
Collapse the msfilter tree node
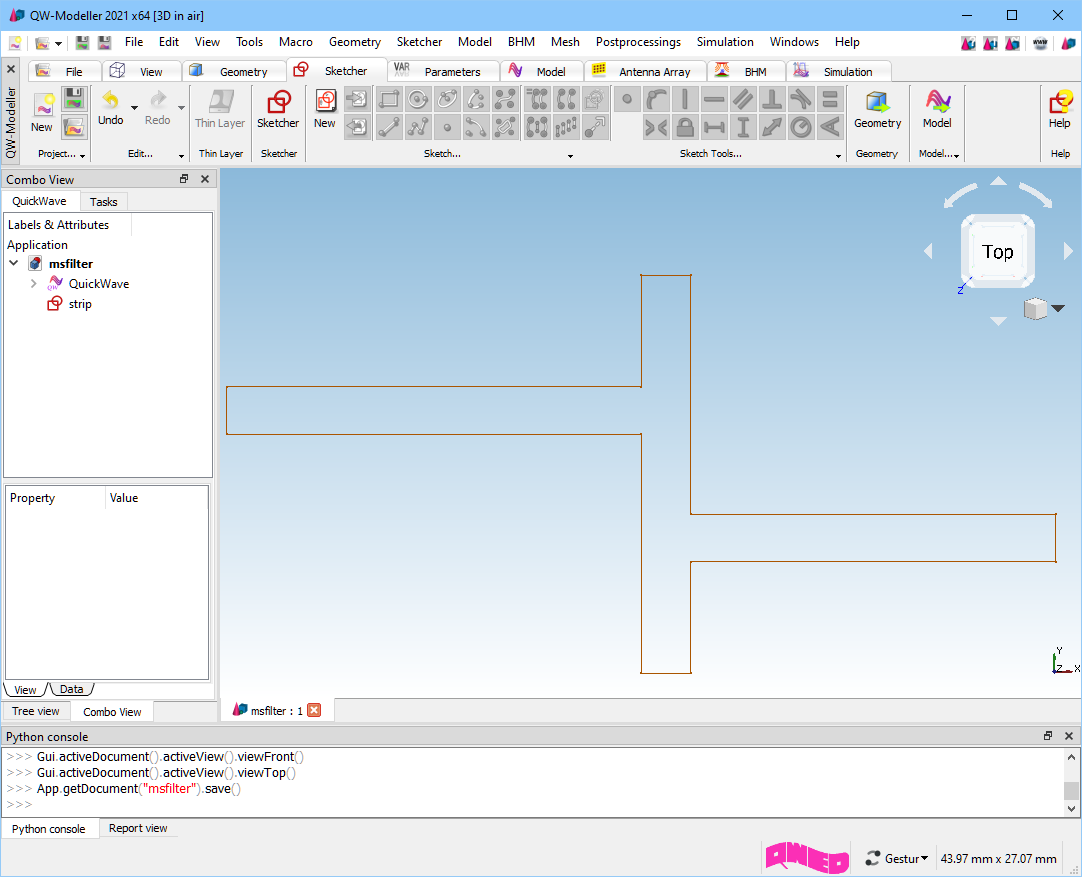[x=14, y=263]
